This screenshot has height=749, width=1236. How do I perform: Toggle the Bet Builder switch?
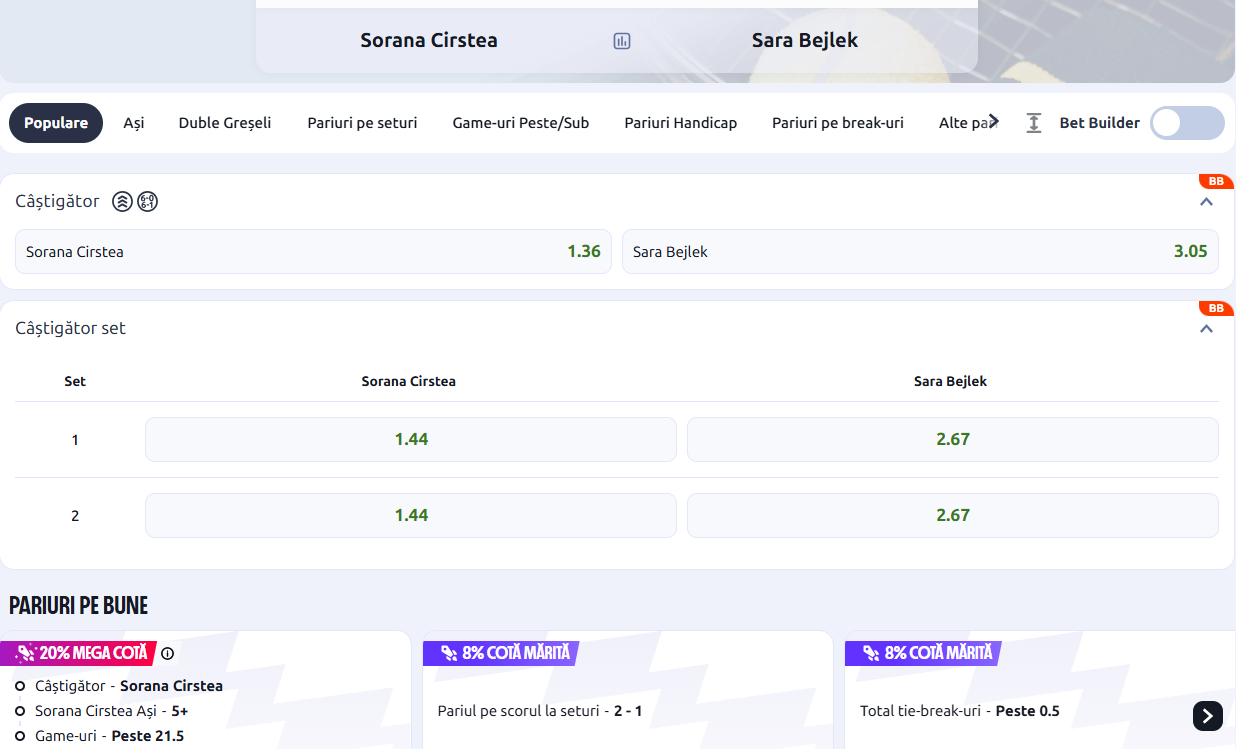pos(1187,123)
